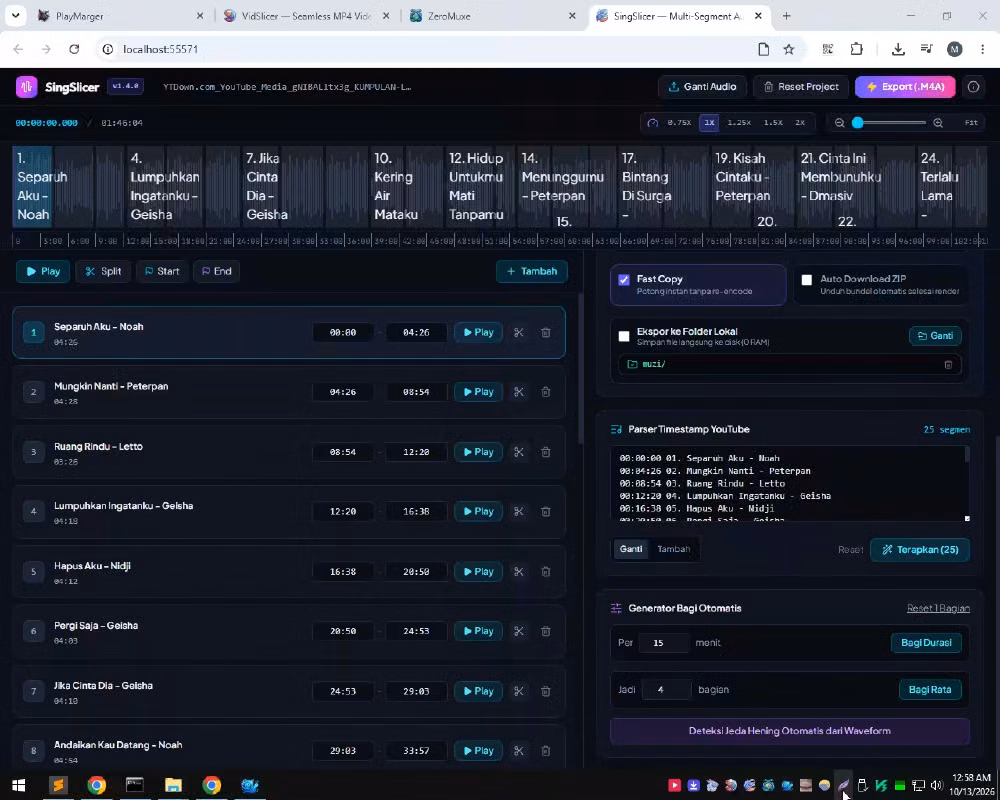The width and height of the screenshot is (1000, 800).
Task: Click the Fit zoom button
Action: click(x=971, y=122)
